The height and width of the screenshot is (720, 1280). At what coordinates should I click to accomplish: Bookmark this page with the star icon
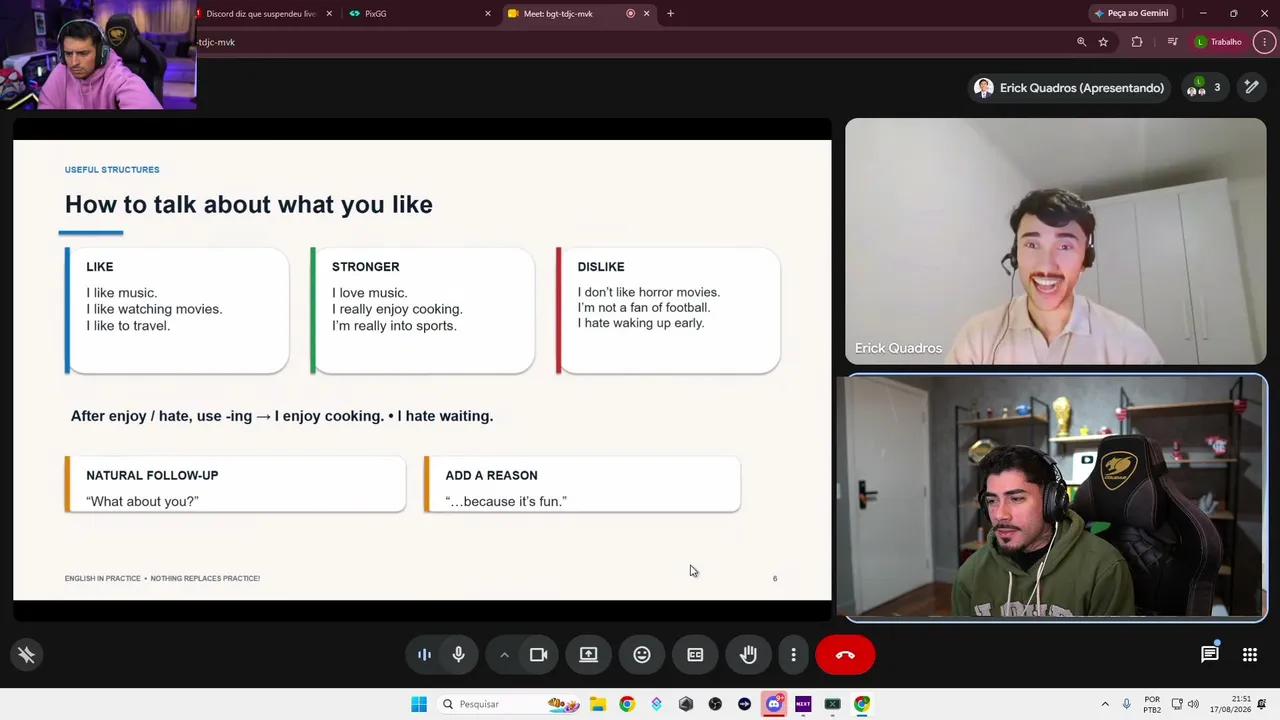pyautogui.click(x=1103, y=42)
